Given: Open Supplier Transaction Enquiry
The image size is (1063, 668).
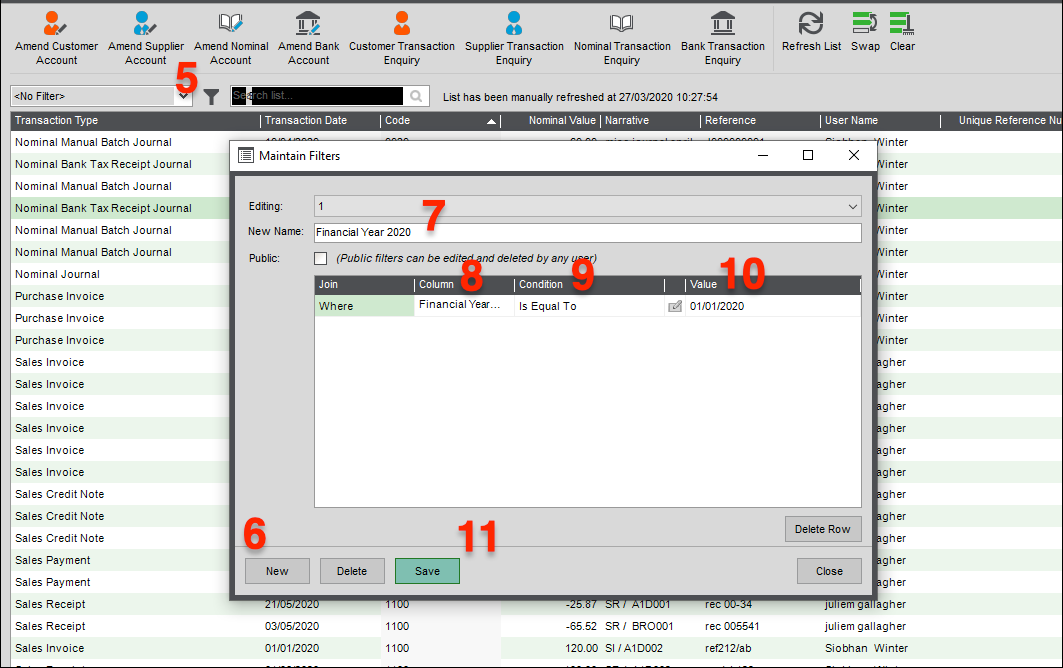Looking at the screenshot, I should (514, 37).
